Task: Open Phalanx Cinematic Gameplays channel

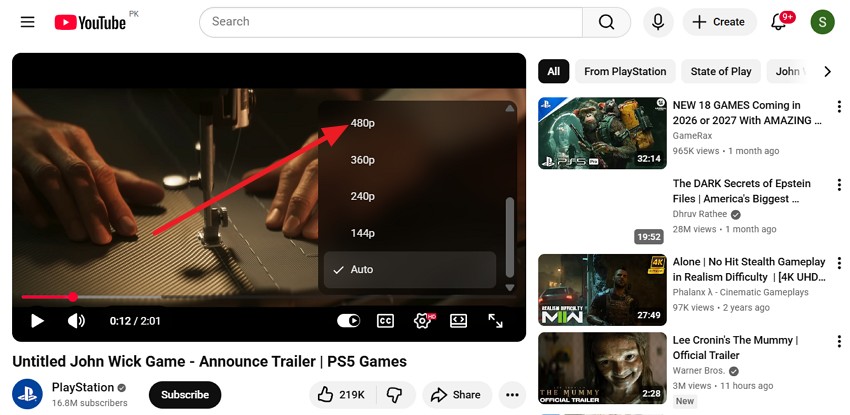Action: pos(740,292)
